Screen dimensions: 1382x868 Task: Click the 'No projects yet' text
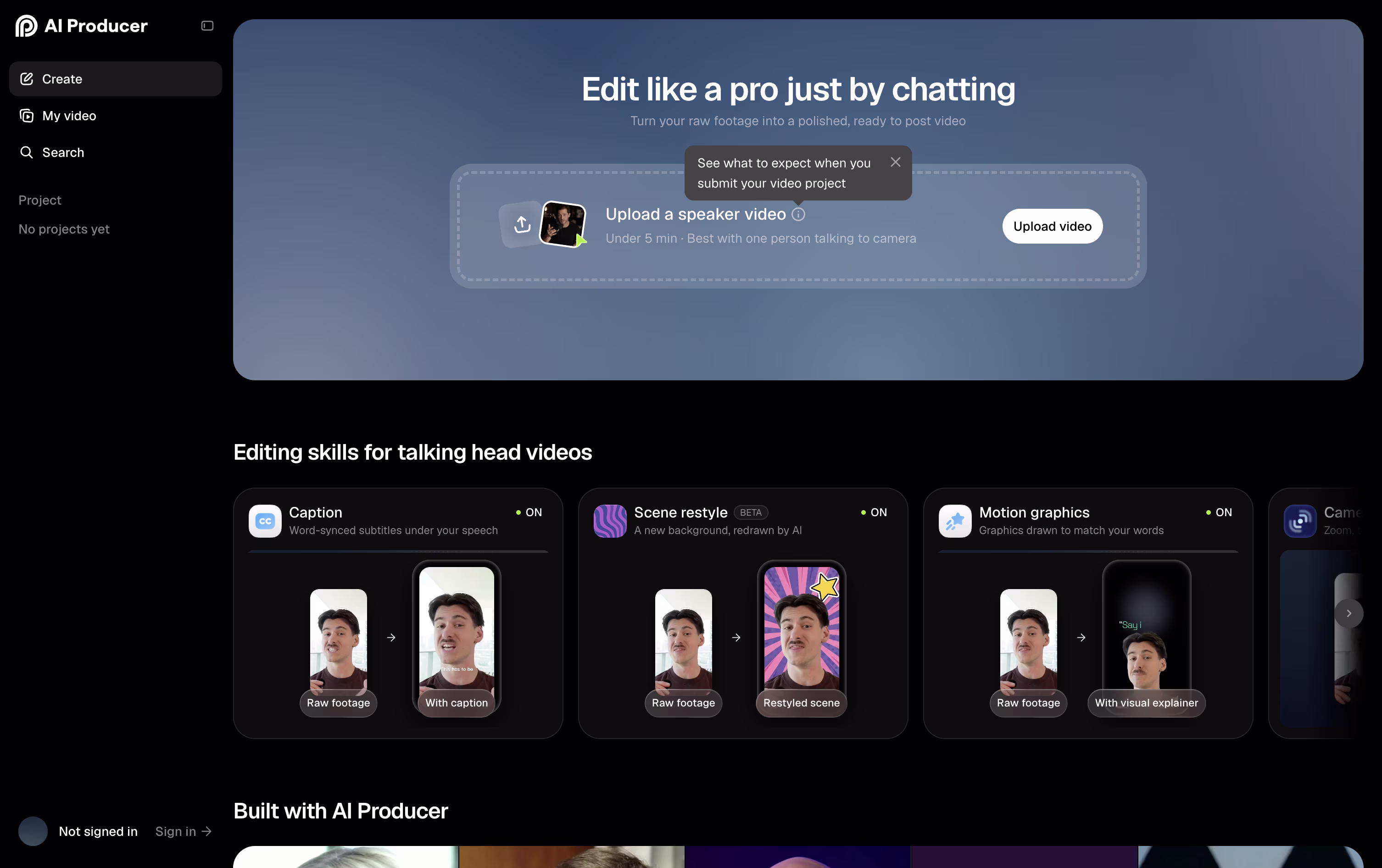coord(64,229)
